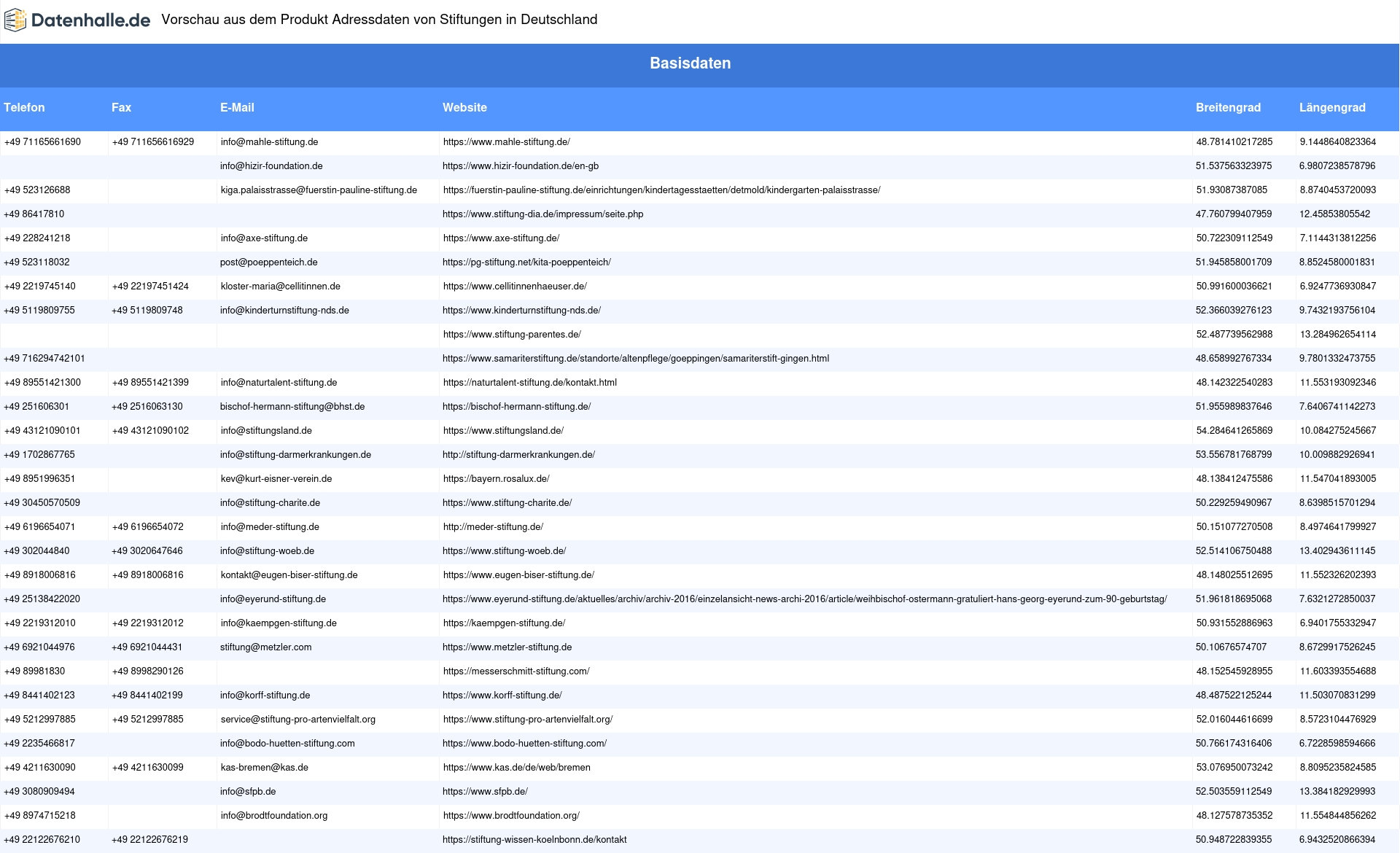Viewport: 1400px width, 853px height.
Task: Open the stiftung-pro-artenvielfalt.org website link
Action: 528,720
